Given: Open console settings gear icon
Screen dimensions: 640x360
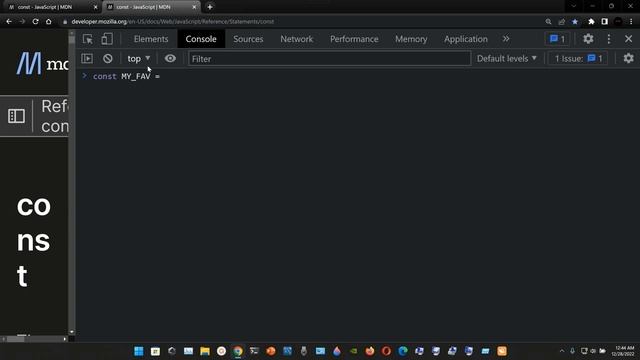Looking at the screenshot, I should coord(629,58).
